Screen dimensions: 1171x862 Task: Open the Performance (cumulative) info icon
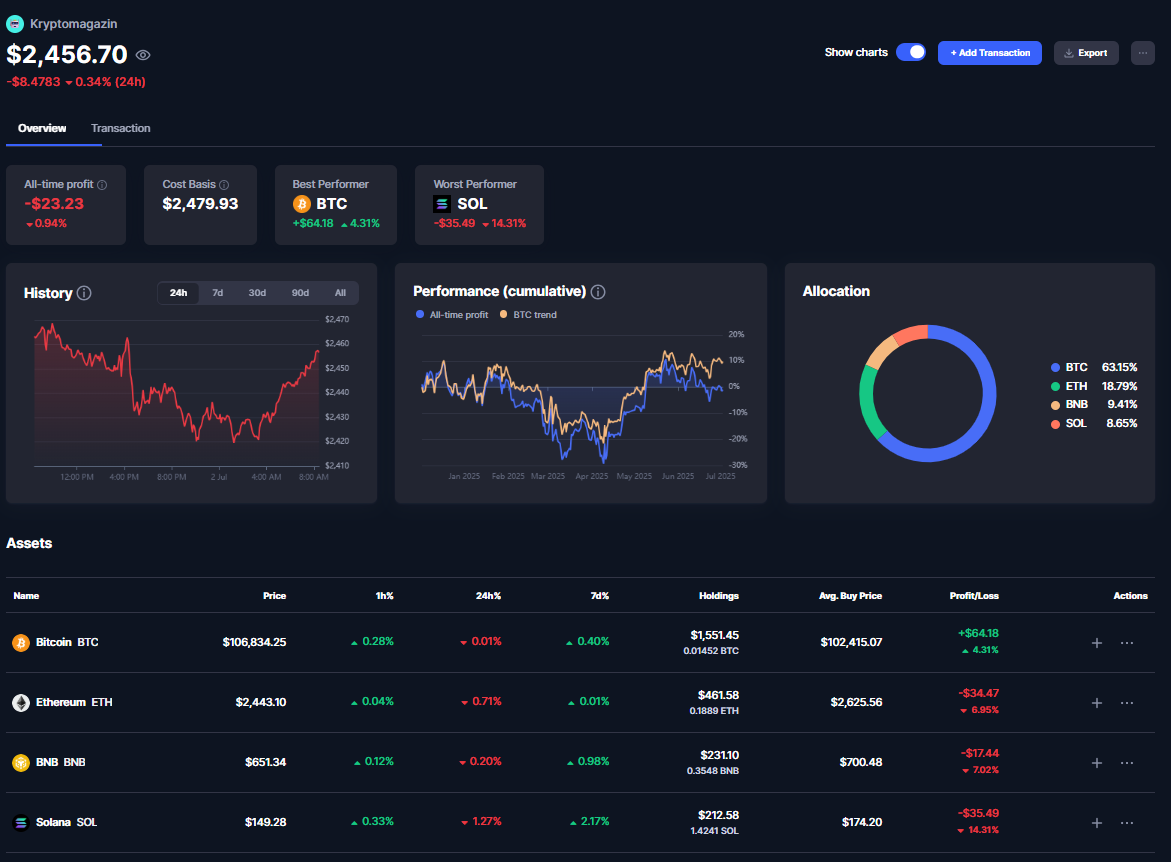[x=598, y=292]
